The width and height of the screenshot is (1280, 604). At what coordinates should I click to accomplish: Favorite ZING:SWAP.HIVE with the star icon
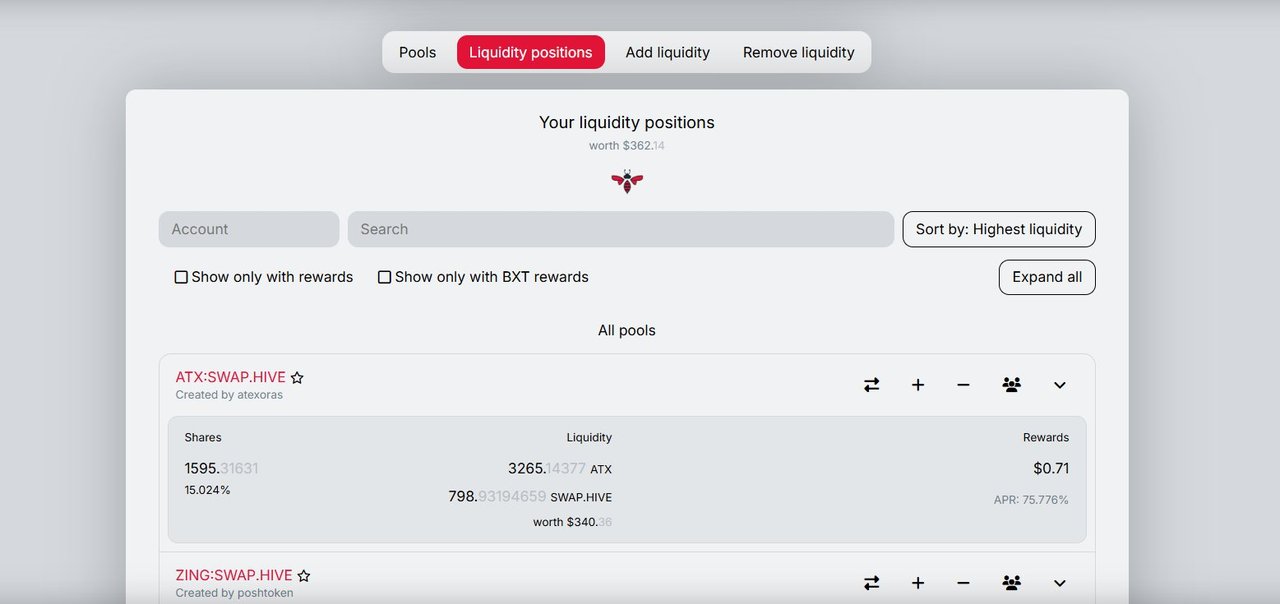point(304,576)
